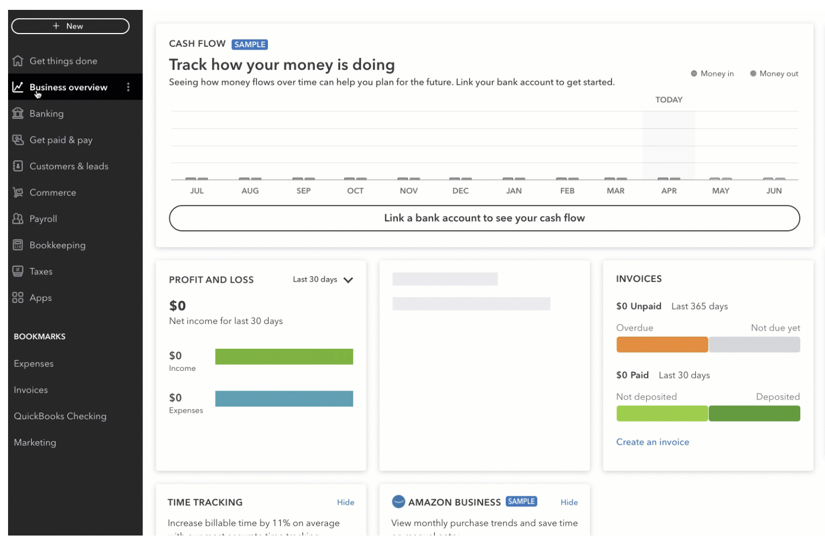Open the Expenses bookmark
The width and height of the screenshot is (825, 558).
pos(34,364)
